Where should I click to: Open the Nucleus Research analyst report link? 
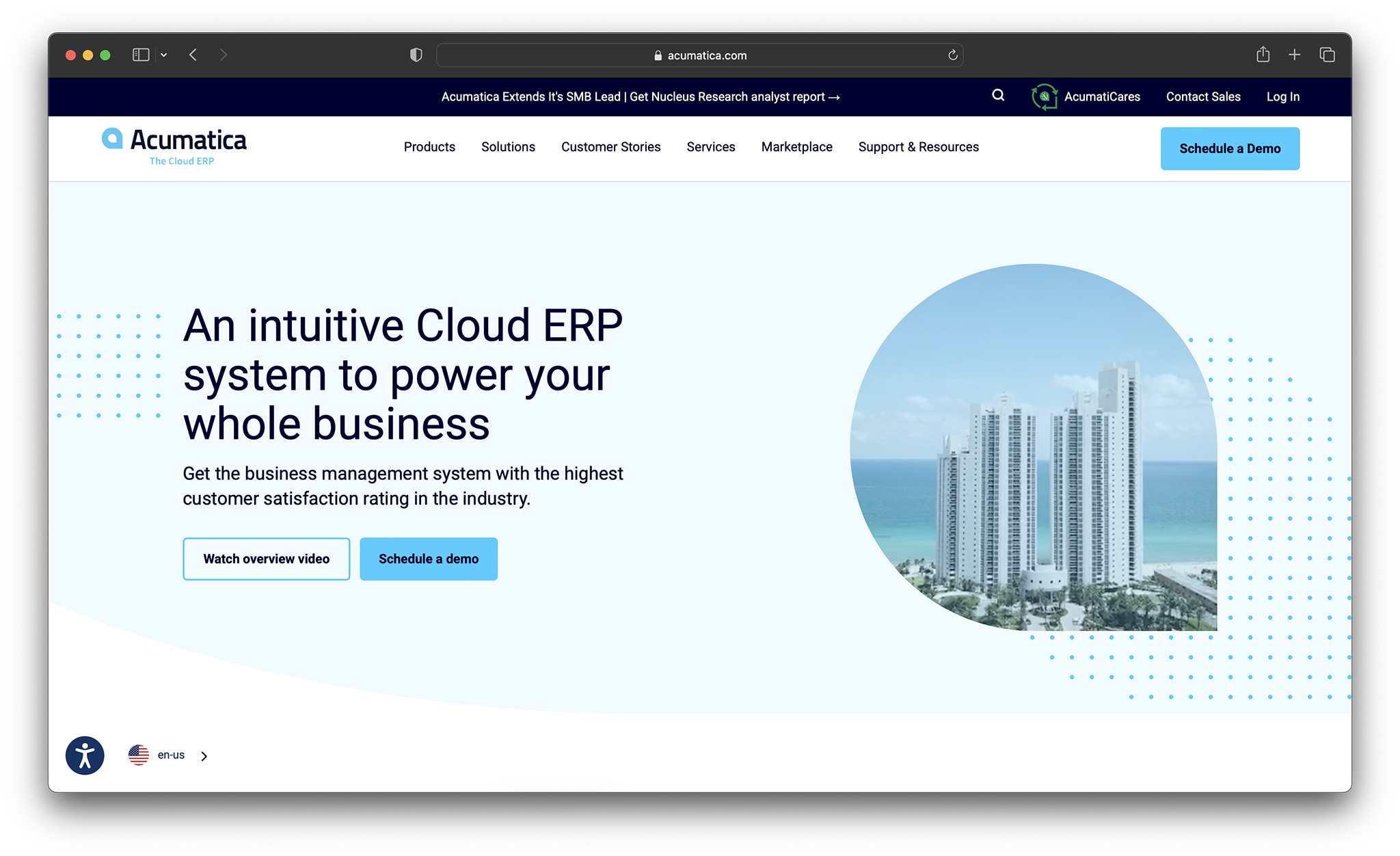coord(639,96)
